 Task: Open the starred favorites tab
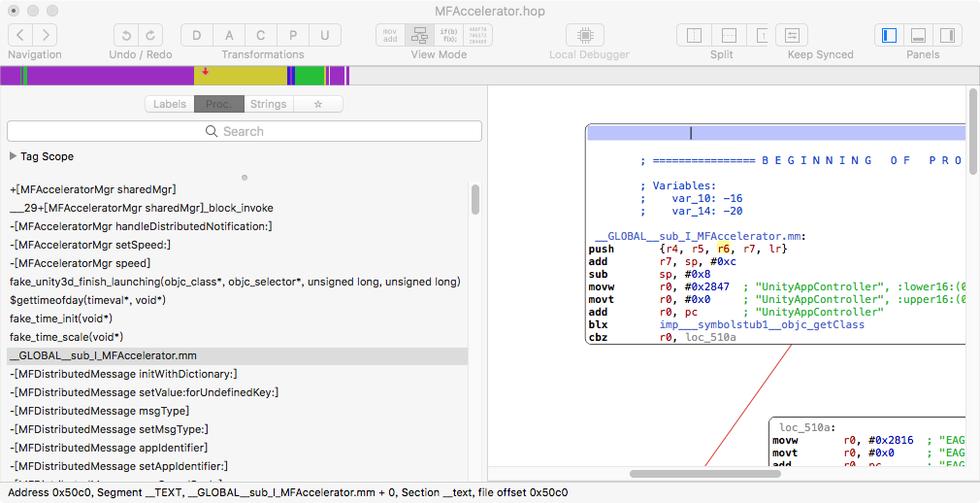(x=318, y=104)
